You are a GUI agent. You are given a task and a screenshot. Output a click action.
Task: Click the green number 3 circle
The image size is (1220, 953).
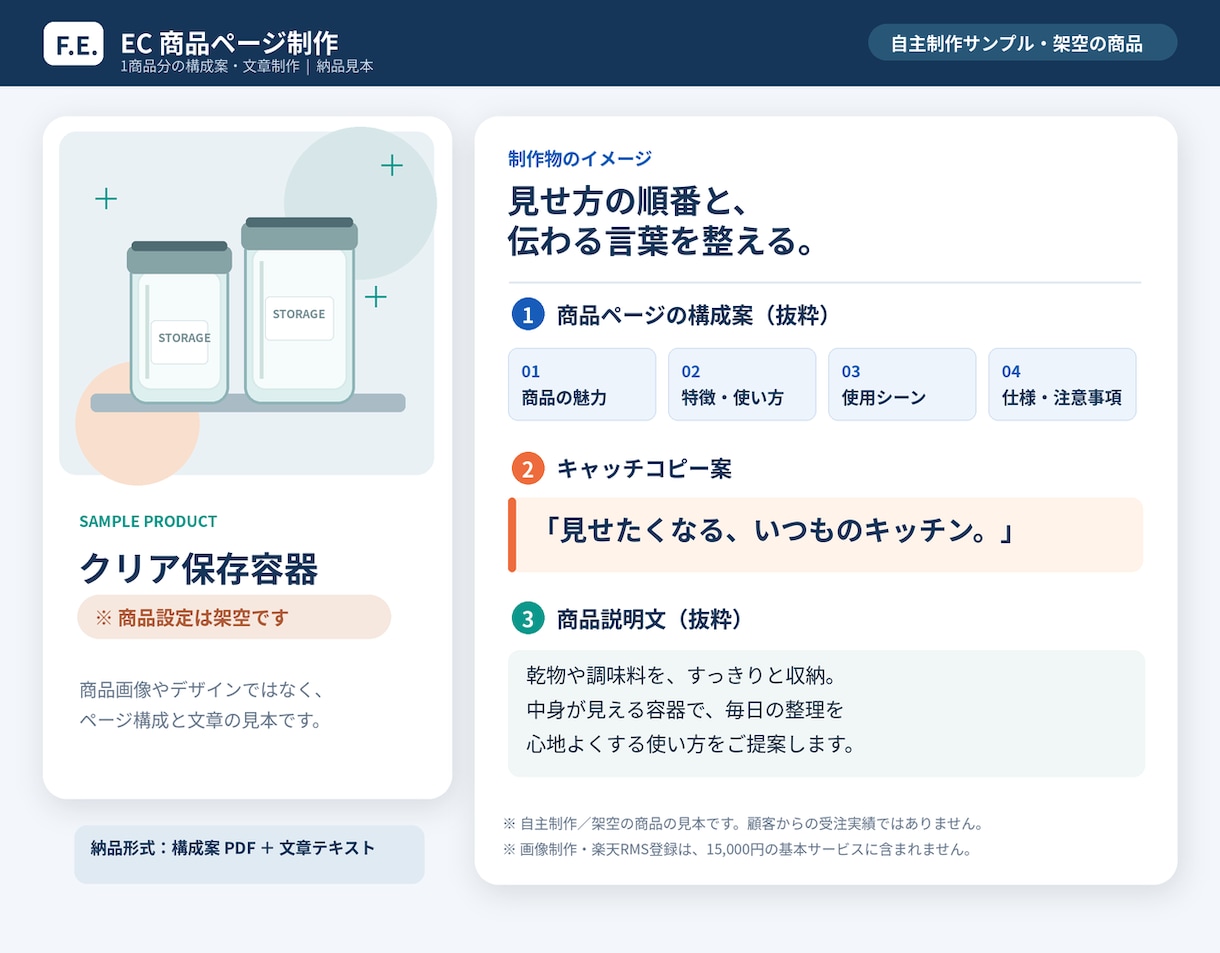tap(527, 618)
